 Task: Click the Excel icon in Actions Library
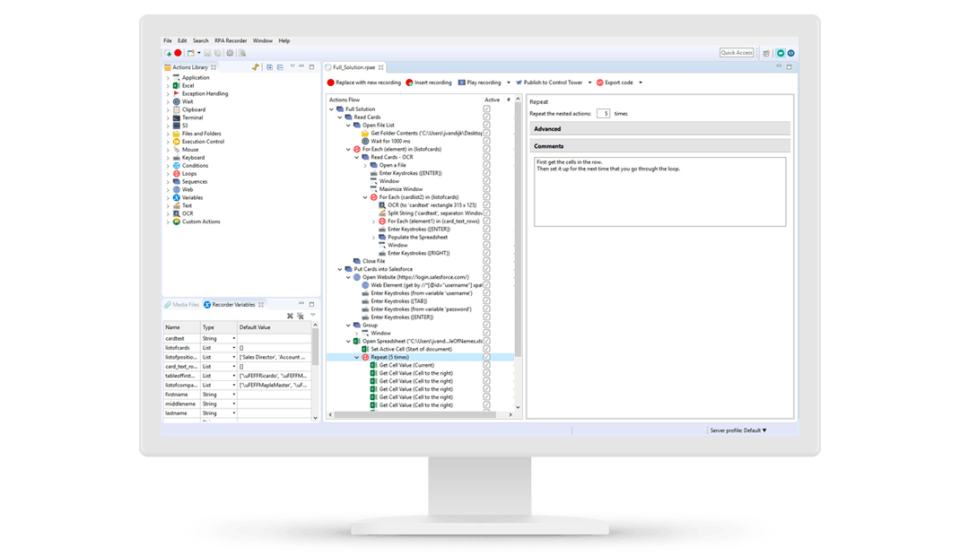[x=176, y=86]
